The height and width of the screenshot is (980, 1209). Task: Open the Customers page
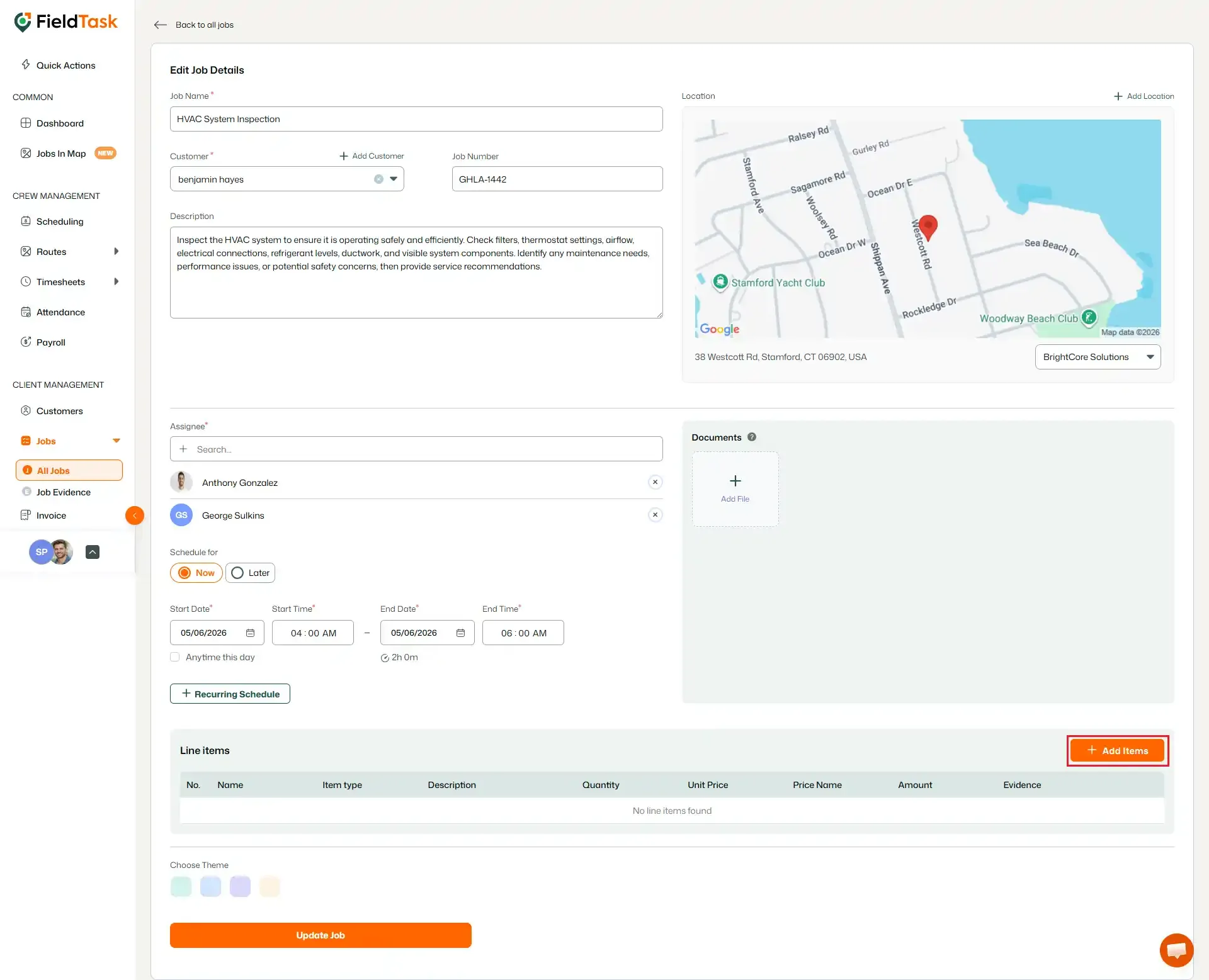click(x=60, y=411)
